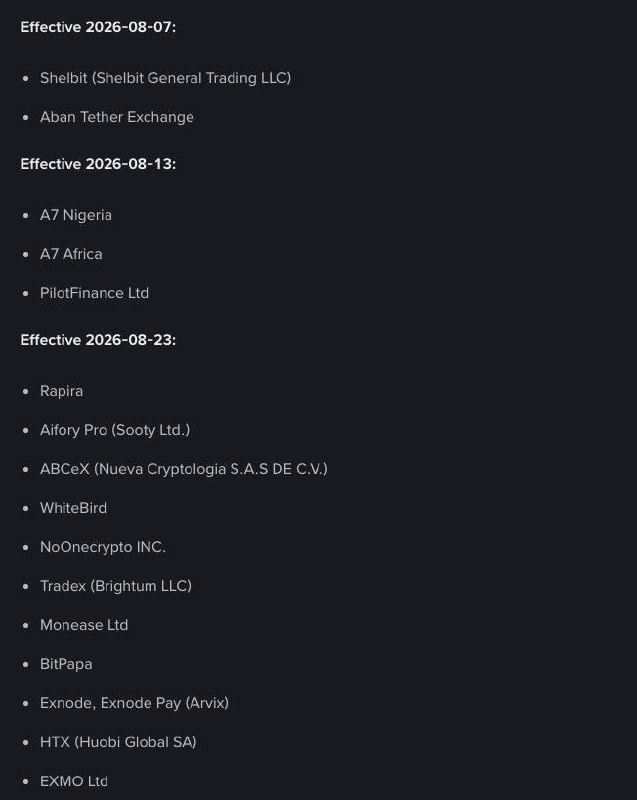Click the Aifory Pro (Sooty Ltd.) entry

(115, 430)
